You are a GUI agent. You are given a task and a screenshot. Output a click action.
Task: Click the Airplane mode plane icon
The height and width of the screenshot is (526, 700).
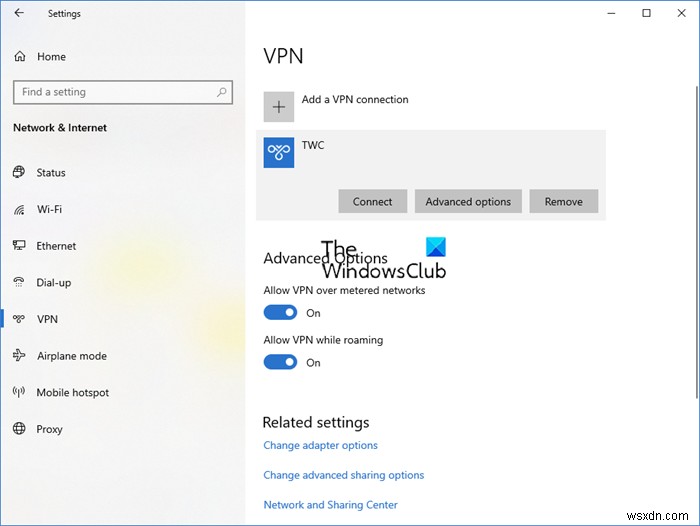(19, 355)
